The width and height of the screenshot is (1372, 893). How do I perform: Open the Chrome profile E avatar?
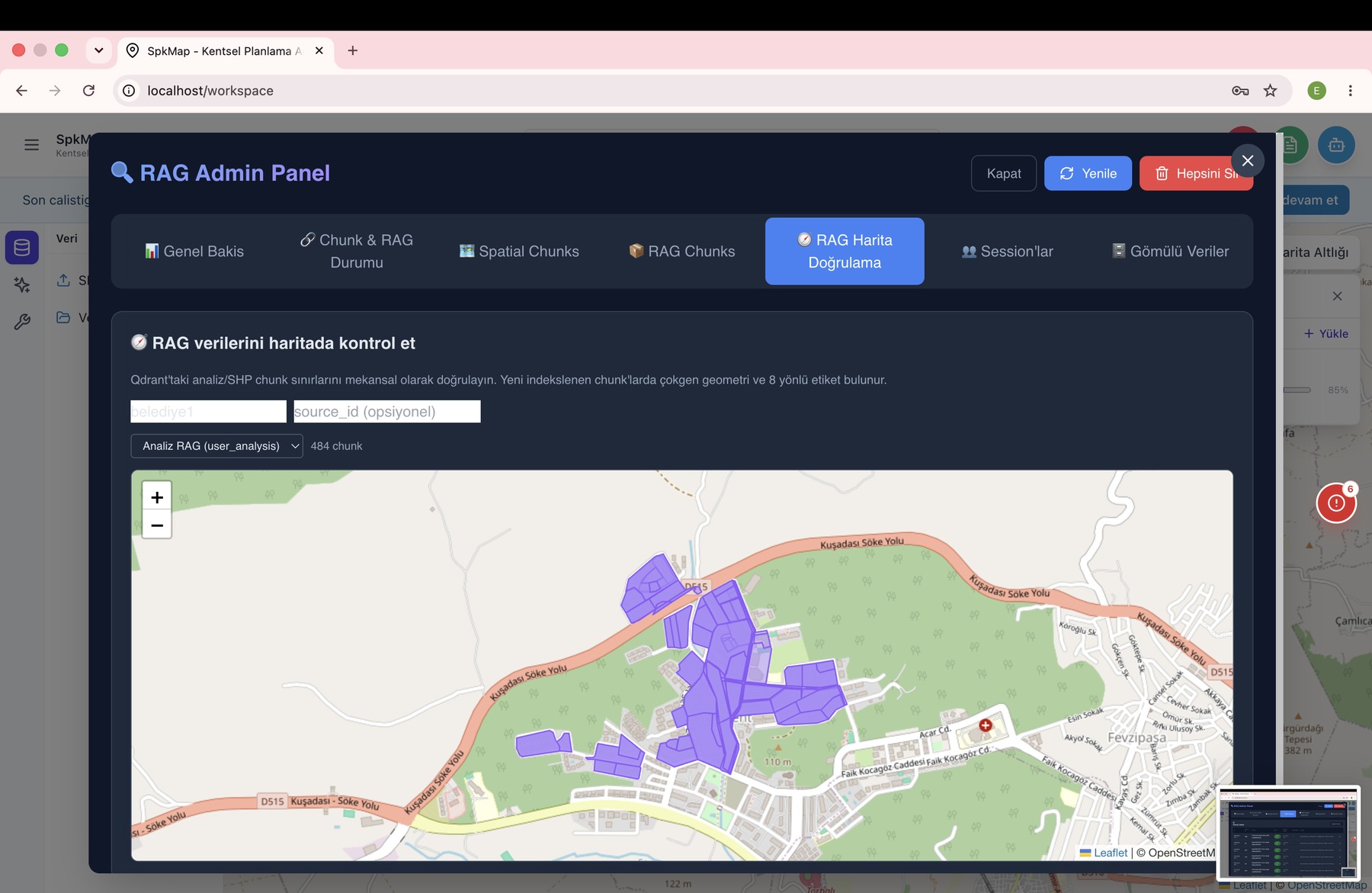coord(1316,91)
